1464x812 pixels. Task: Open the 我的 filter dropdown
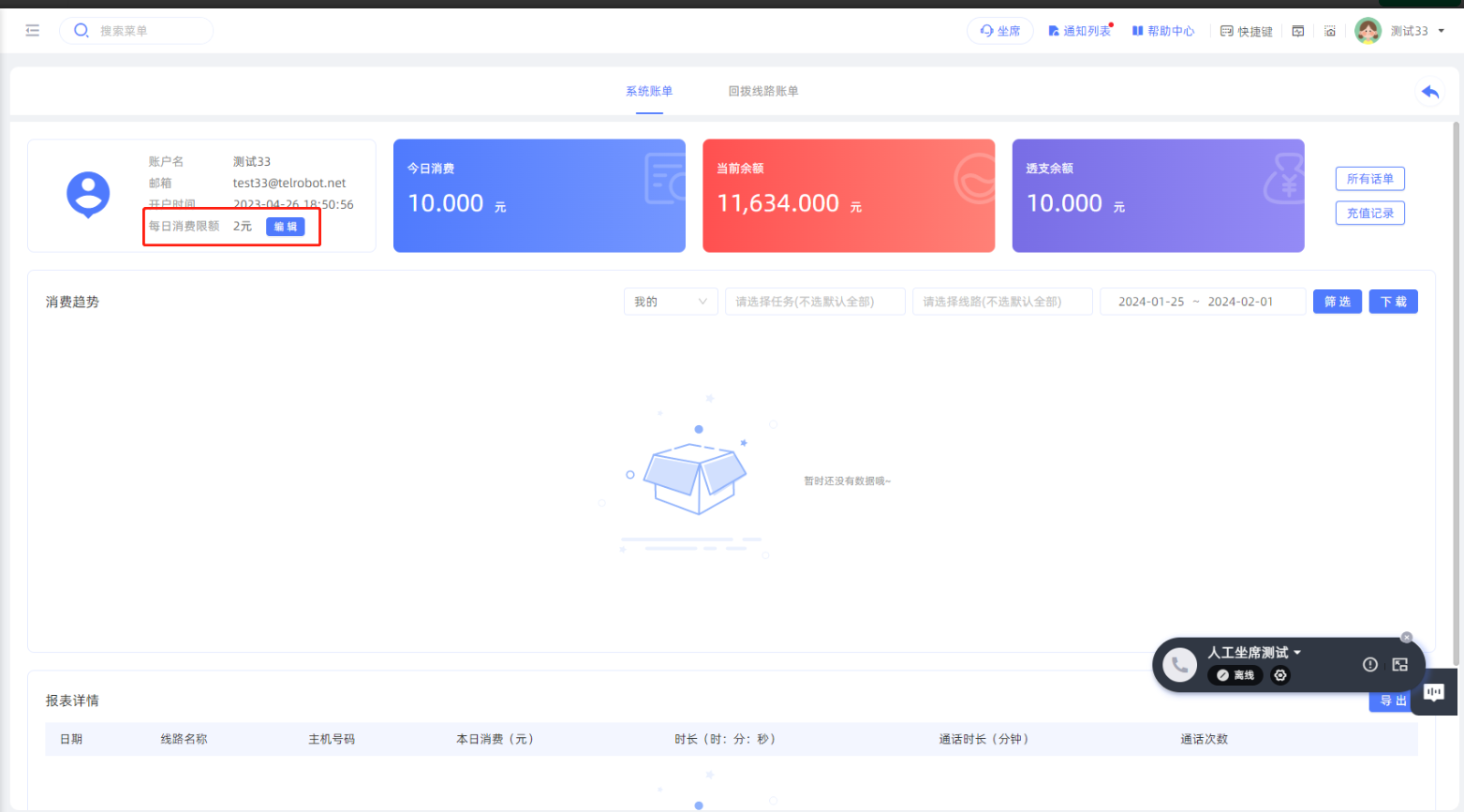(x=671, y=302)
